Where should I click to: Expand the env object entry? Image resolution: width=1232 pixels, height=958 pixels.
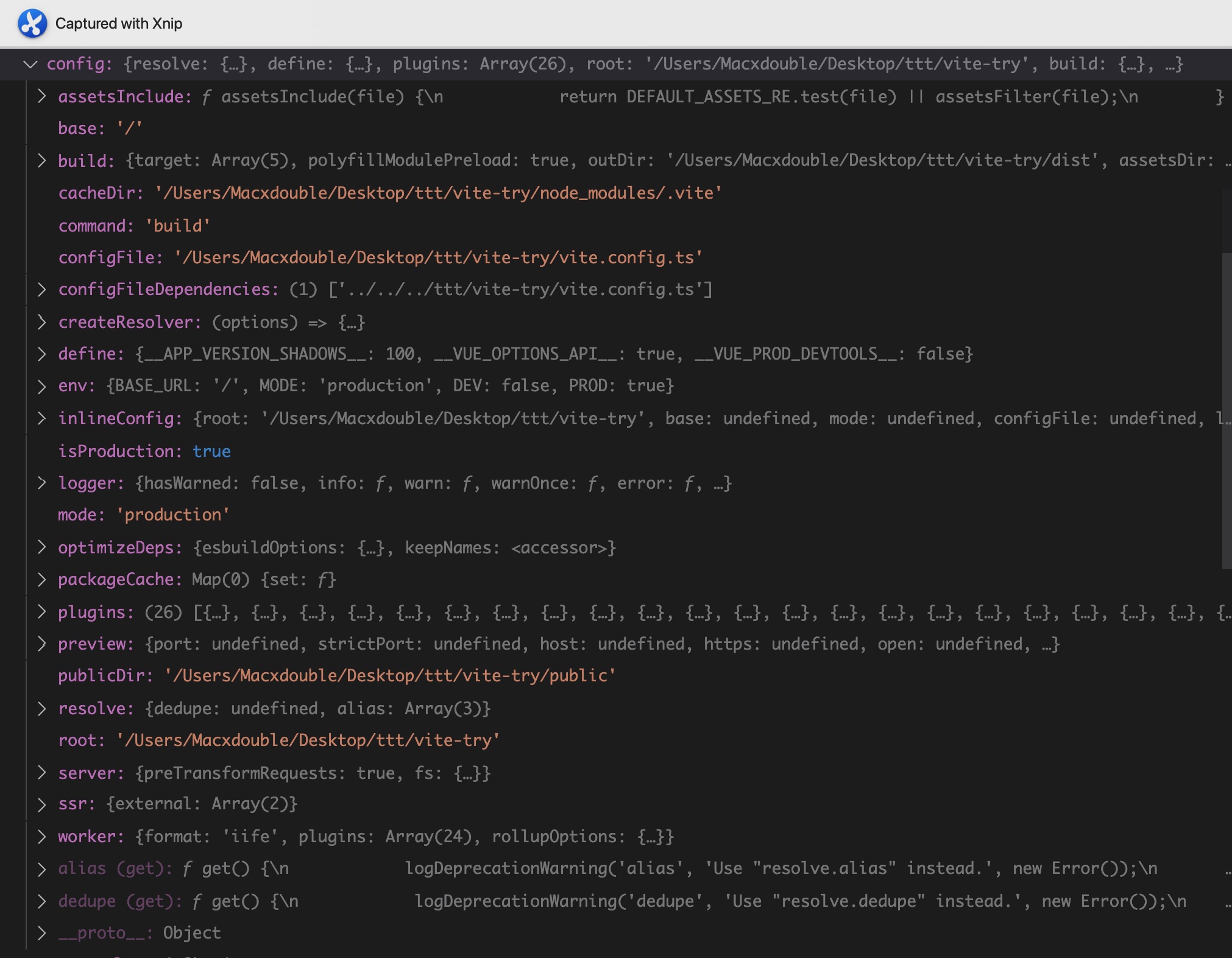click(x=41, y=386)
